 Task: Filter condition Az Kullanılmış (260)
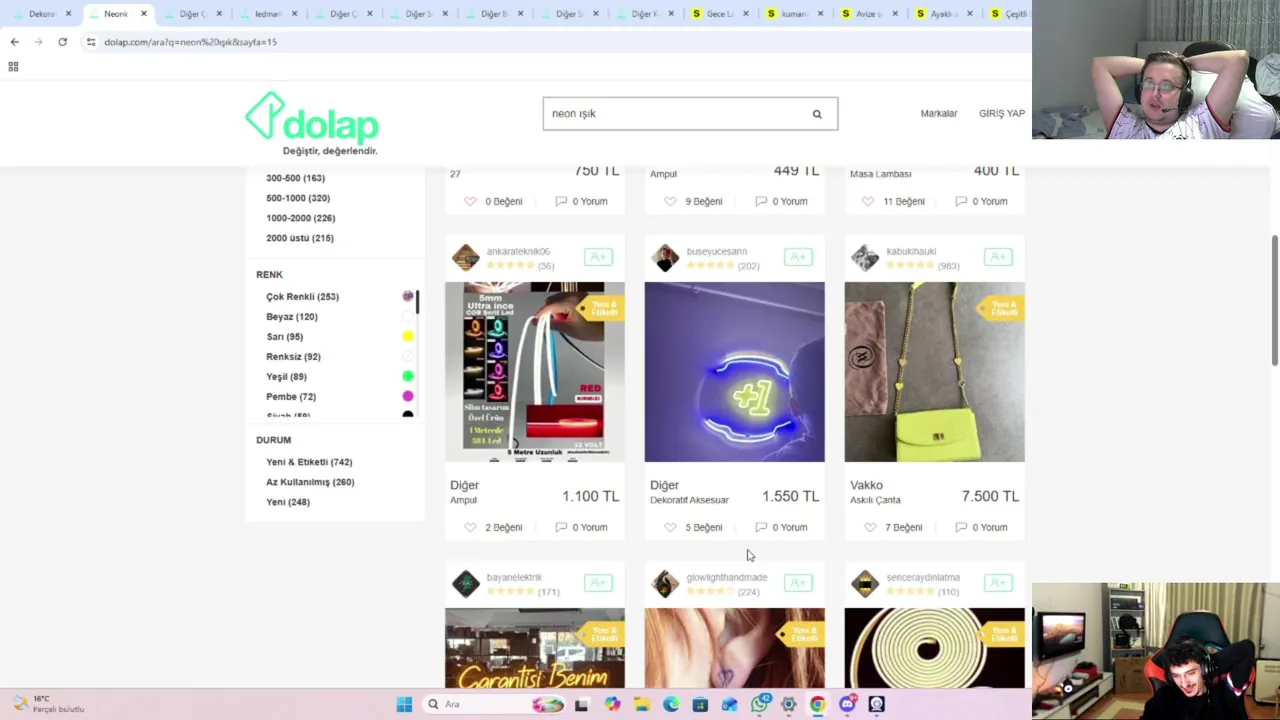[310, 482]
